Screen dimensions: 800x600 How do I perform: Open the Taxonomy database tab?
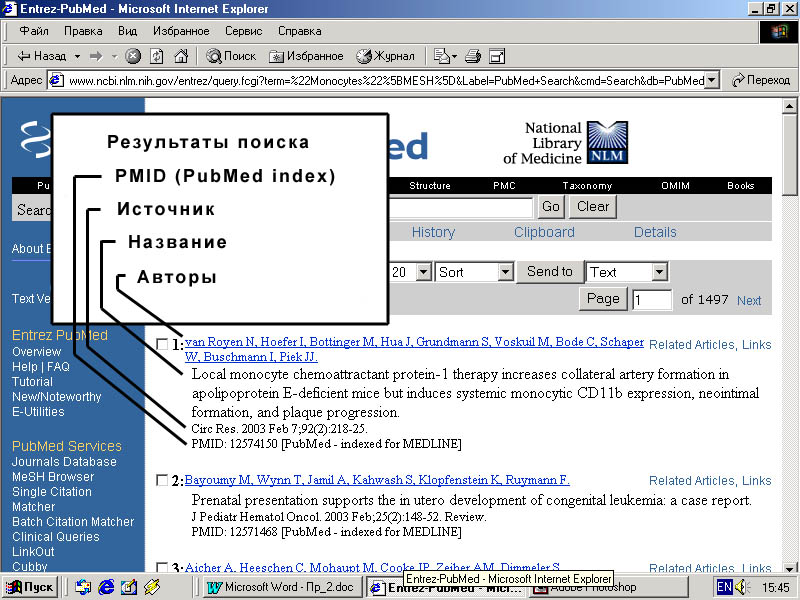click(x=587, y=186)
